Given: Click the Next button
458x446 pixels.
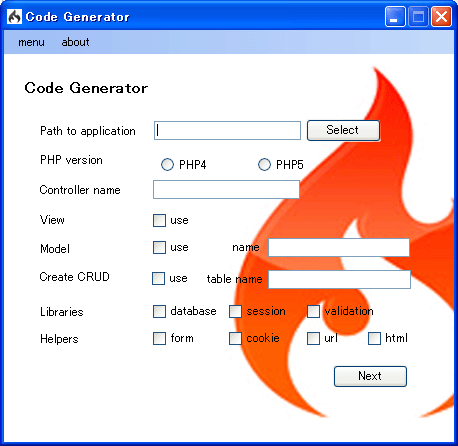Looking at the screenshot, I should (370, 376).
